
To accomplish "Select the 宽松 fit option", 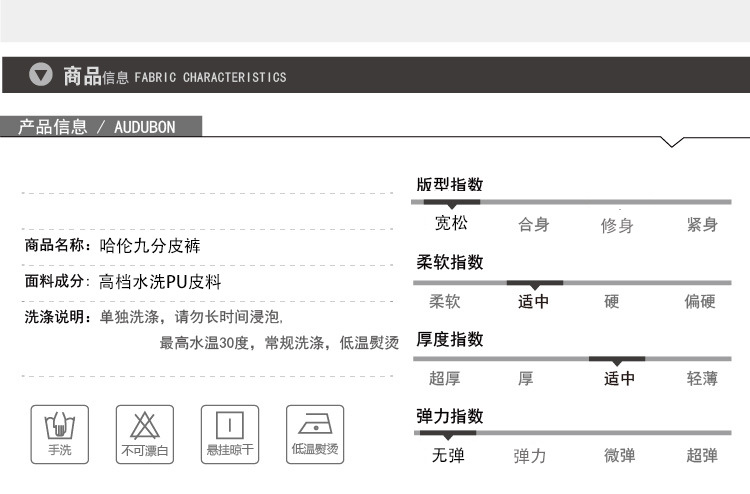I will point(451,223).
